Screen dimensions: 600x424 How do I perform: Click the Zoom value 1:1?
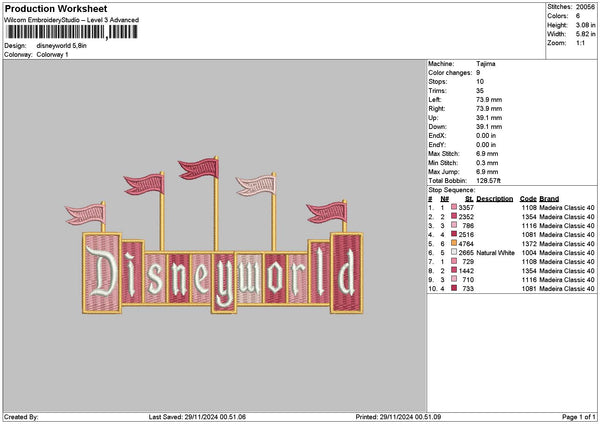(x=580, y=43)
